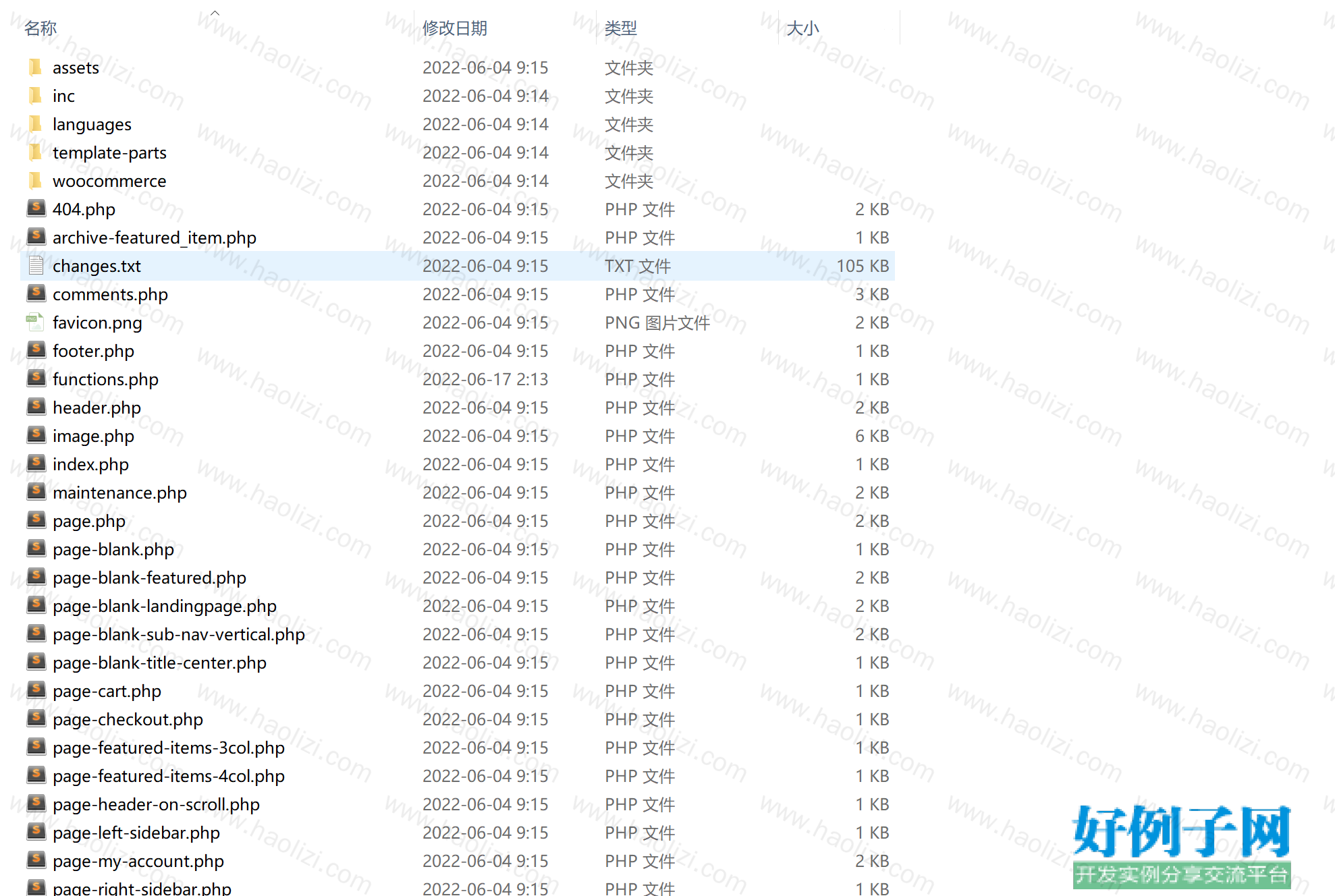The width and height of the screenshot is (1335, 896).
Task: Click the 404.php file icon
Action: (36, 208)
